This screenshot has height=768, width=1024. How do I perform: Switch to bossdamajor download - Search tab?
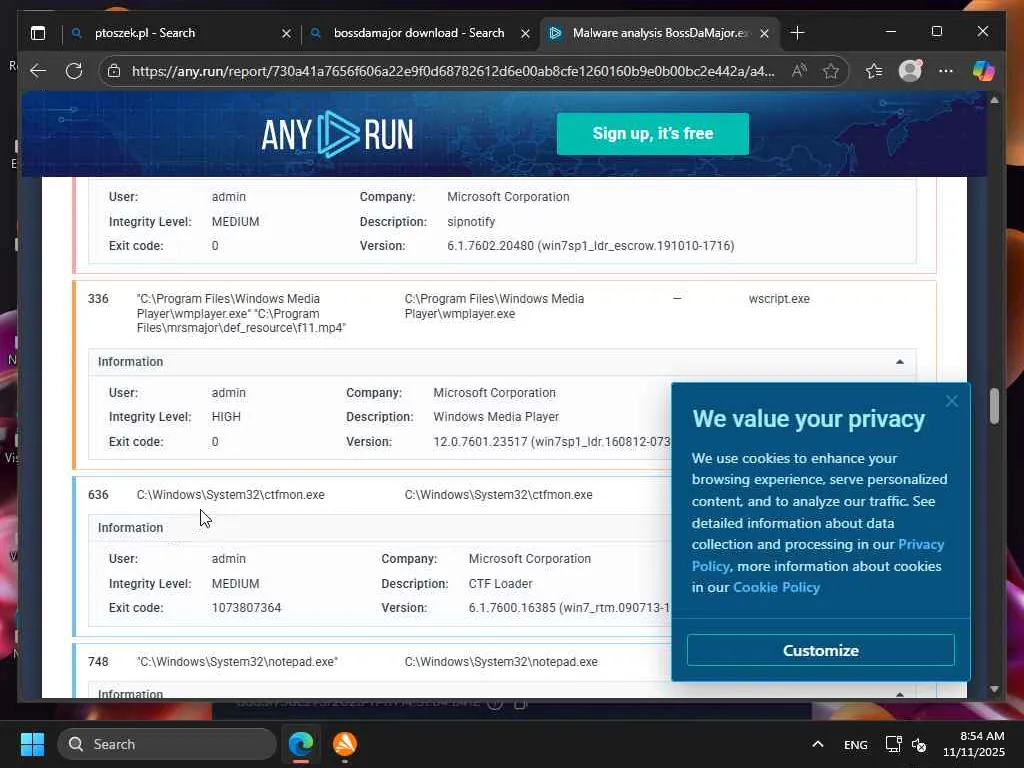click(x=418, y=33)
